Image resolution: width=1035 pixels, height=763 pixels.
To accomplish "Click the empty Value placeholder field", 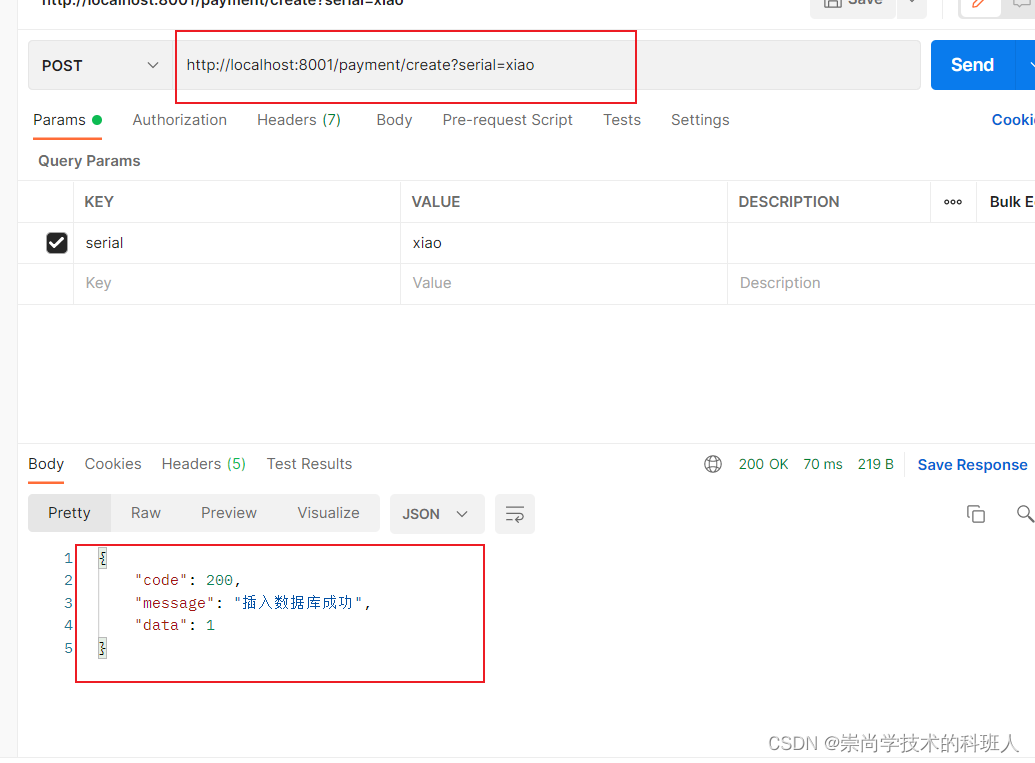I will coord(564,283).
